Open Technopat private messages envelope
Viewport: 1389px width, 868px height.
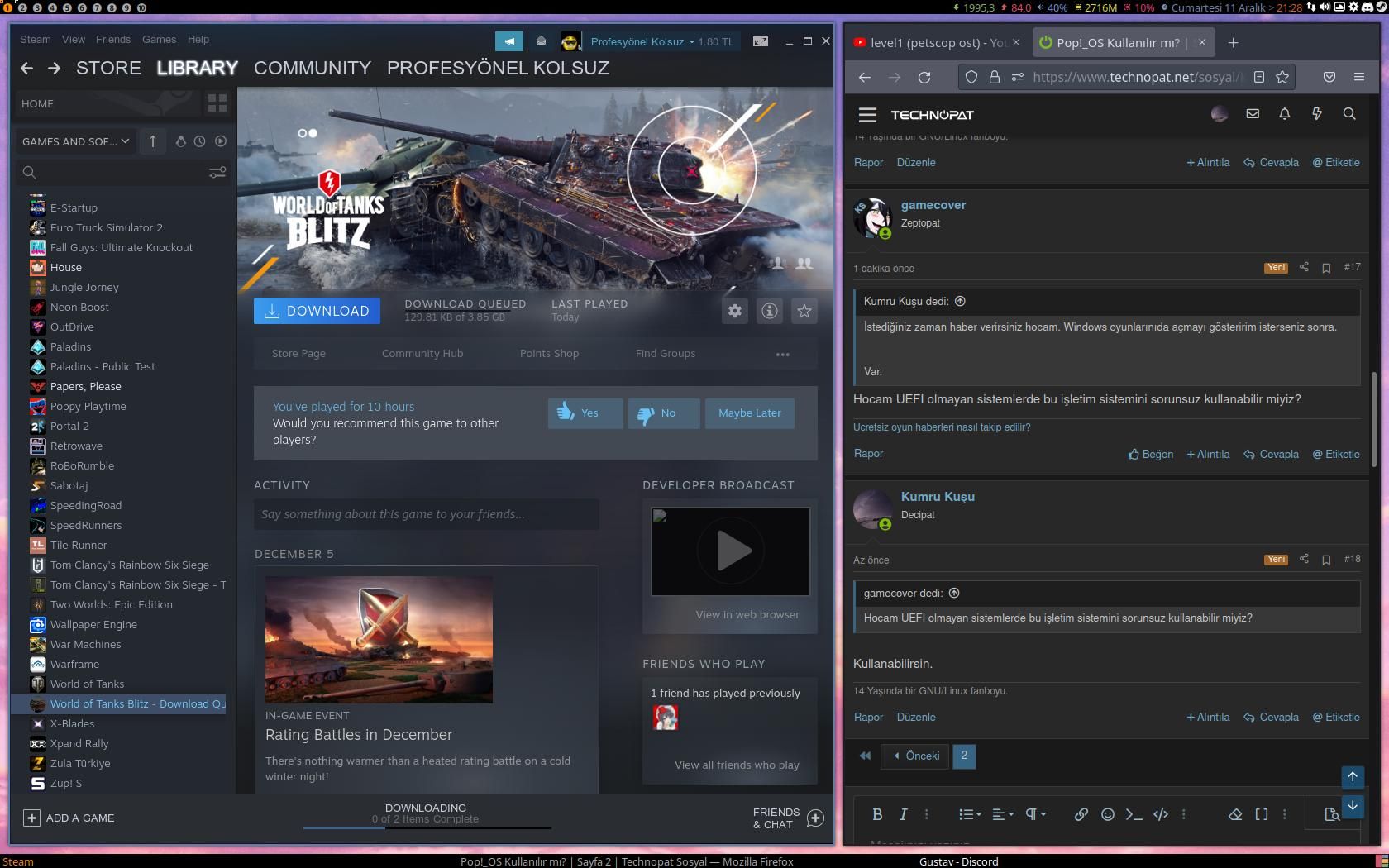(x=1253, y=114)
